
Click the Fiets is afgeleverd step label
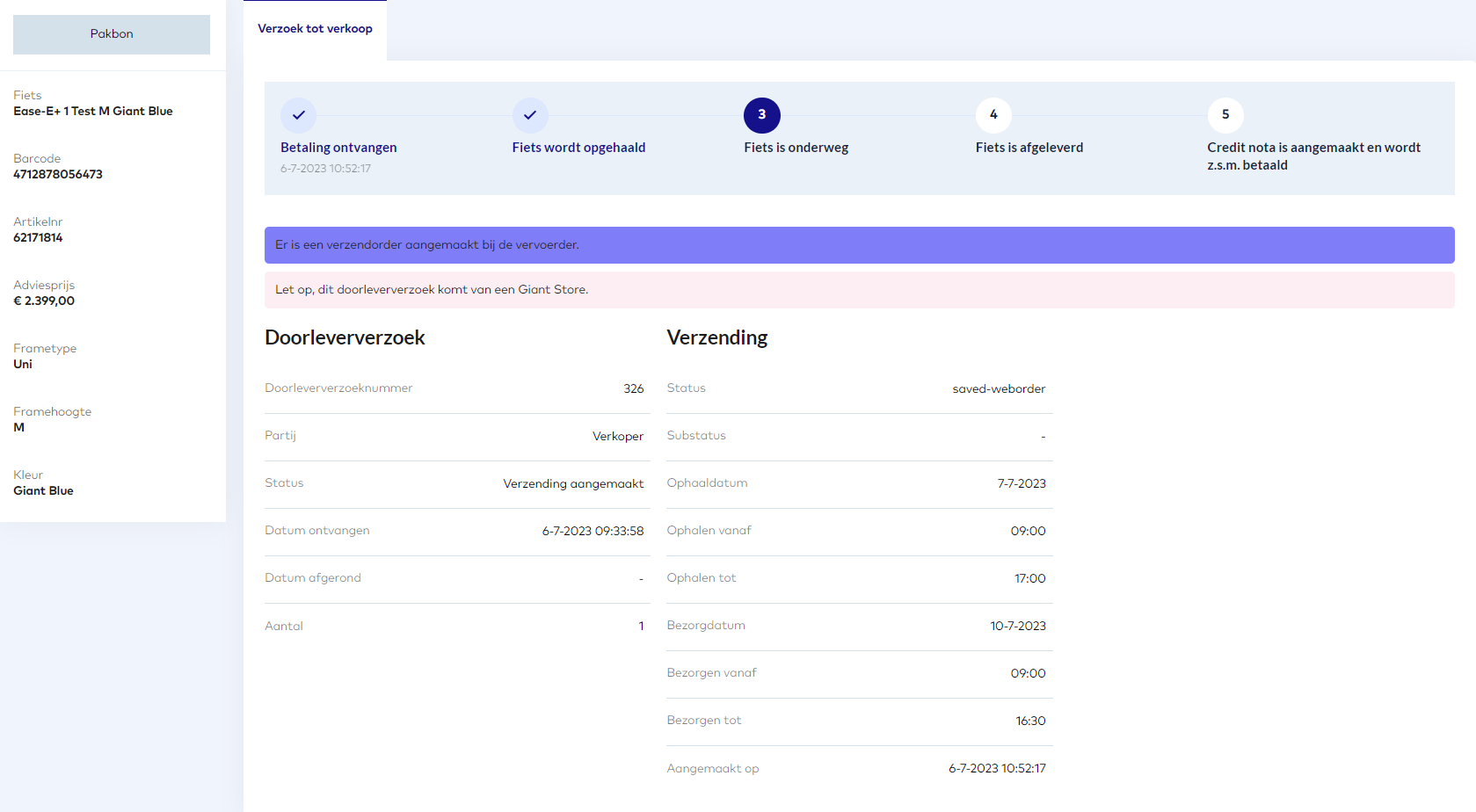[1029, 148]
